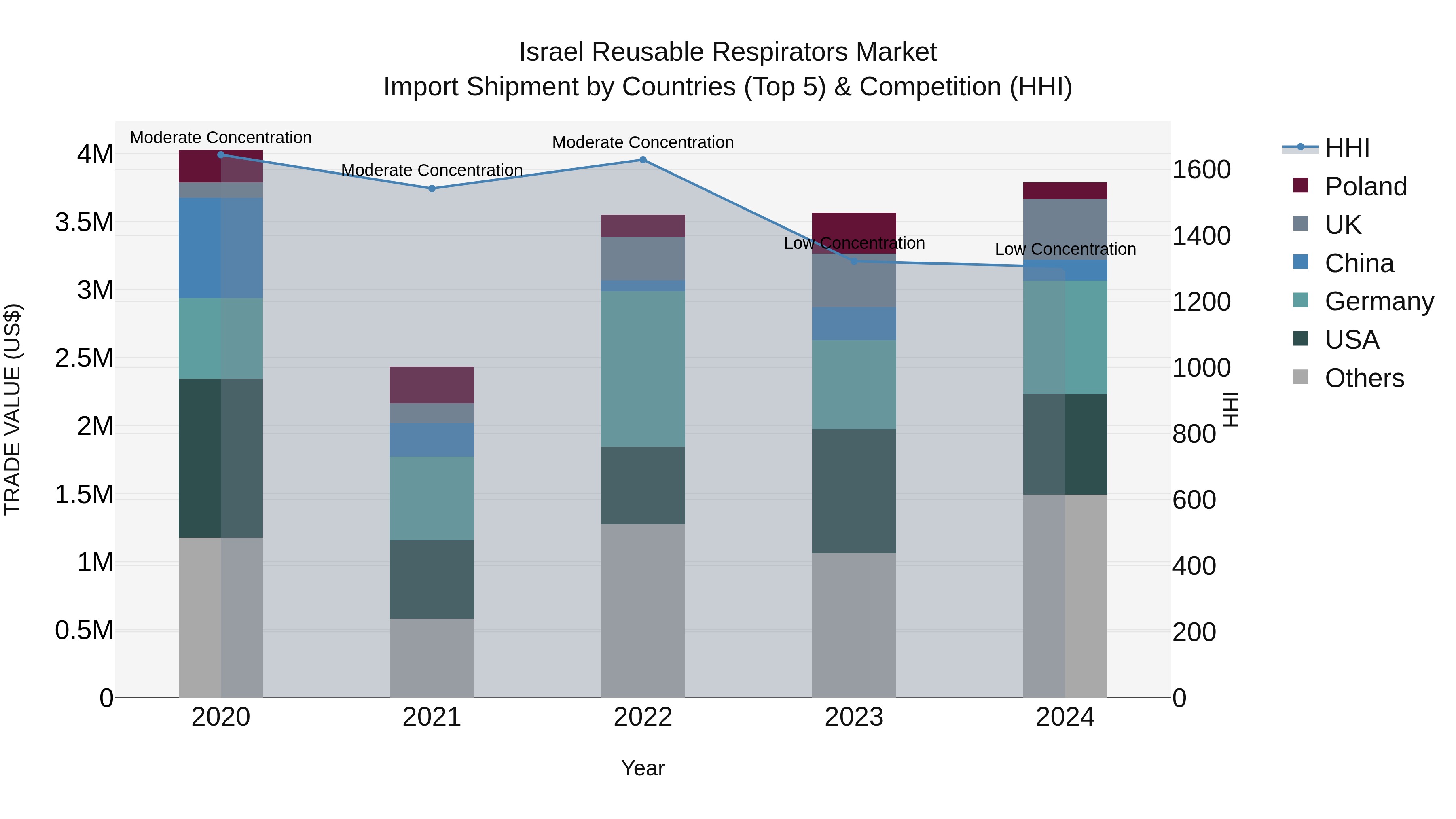
Task: Click the HHI line marker for 2022
Action: pos(643,160)
